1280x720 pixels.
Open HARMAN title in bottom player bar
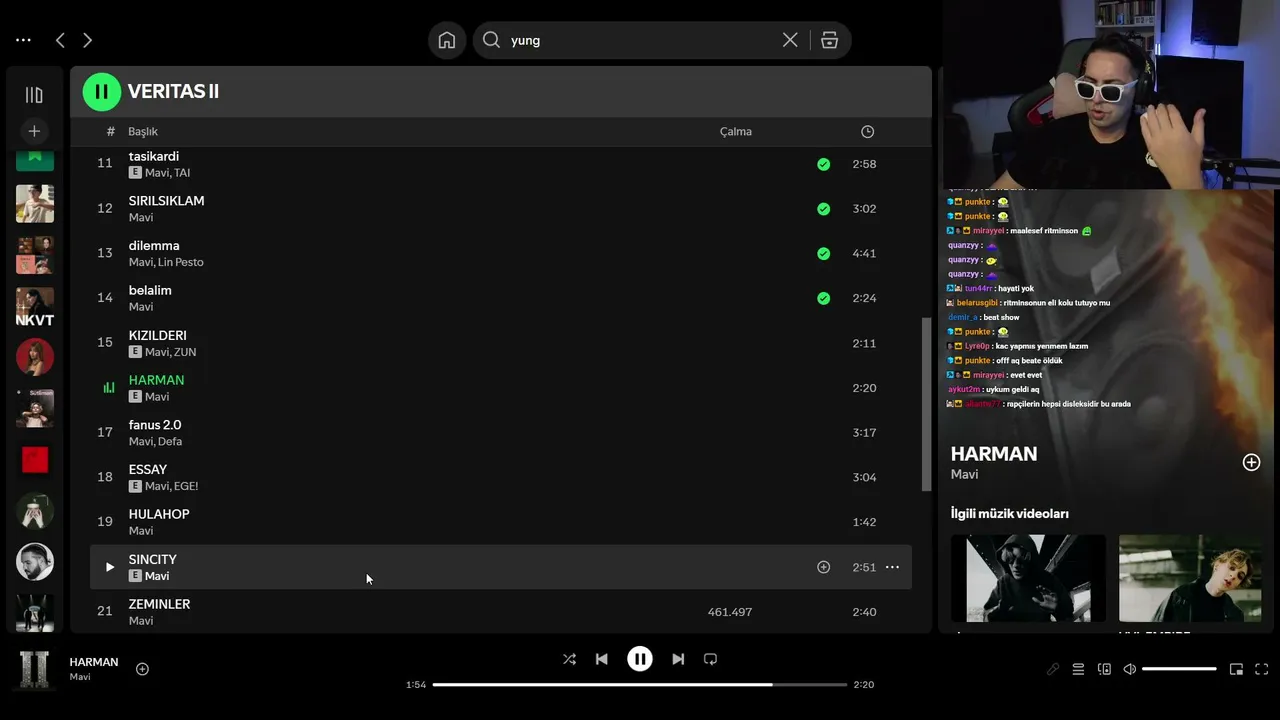click(x=94, y=662)
